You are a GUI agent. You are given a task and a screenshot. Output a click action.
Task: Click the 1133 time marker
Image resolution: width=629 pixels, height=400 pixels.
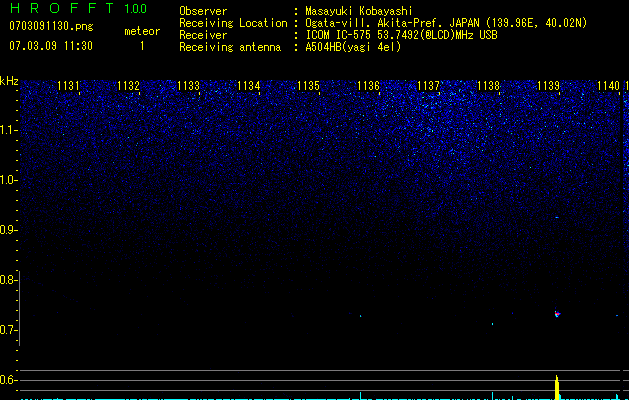click(x=189, y=86)
